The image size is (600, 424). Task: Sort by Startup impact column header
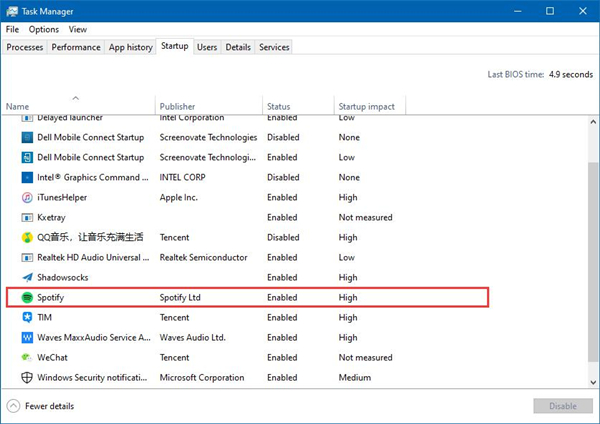click(x=370, y=104)
